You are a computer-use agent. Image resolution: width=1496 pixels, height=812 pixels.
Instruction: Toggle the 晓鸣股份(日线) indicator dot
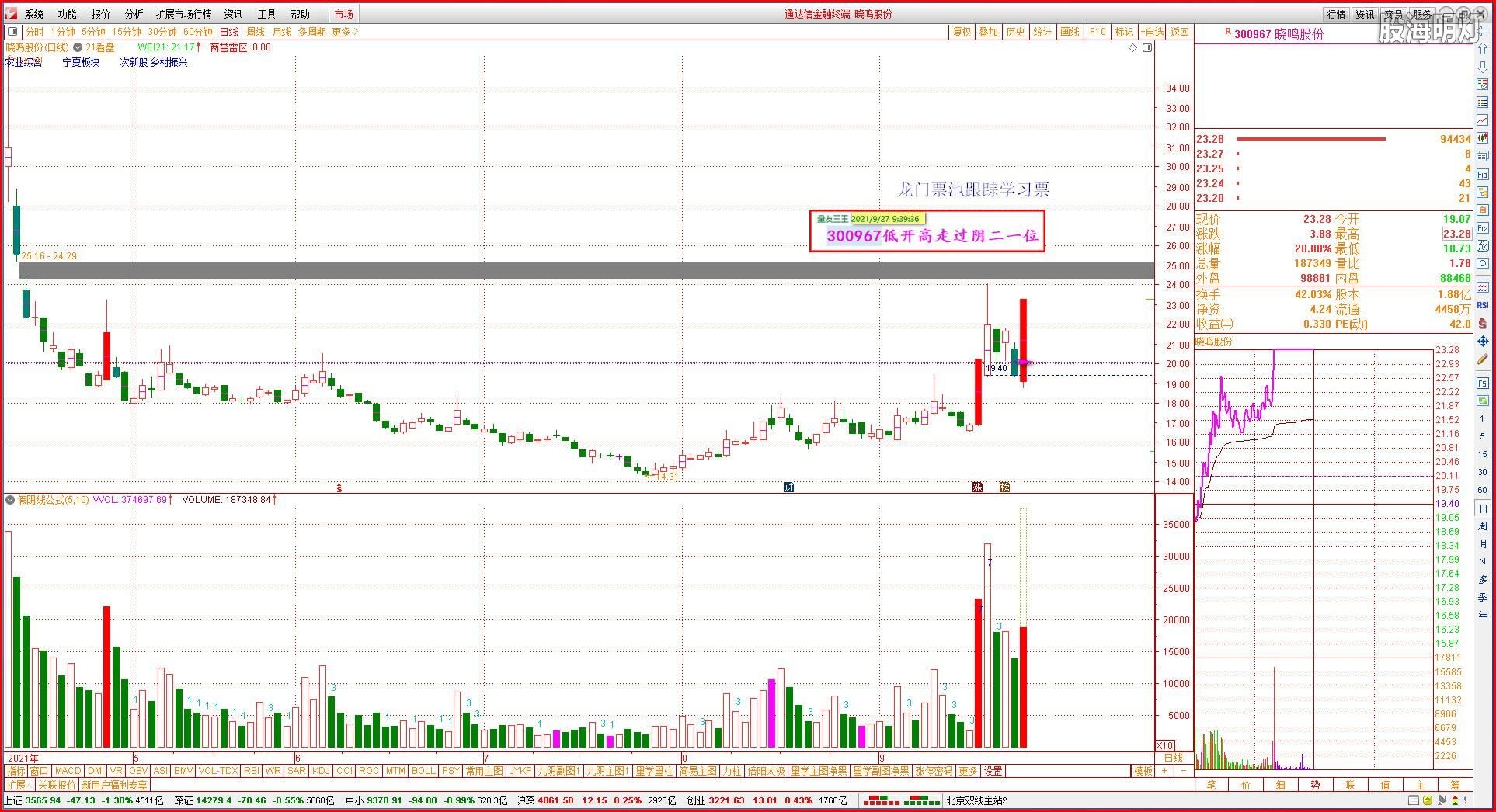[77, 47]
